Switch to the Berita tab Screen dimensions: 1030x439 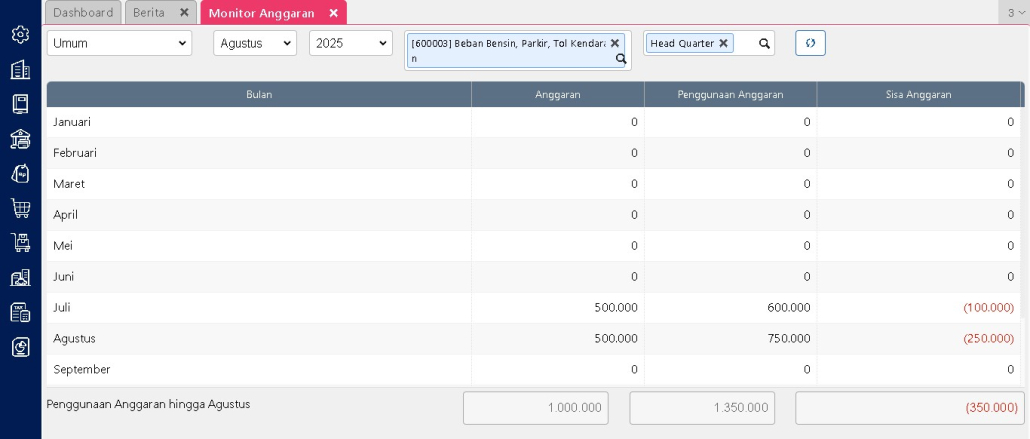[x=149, y=12]
